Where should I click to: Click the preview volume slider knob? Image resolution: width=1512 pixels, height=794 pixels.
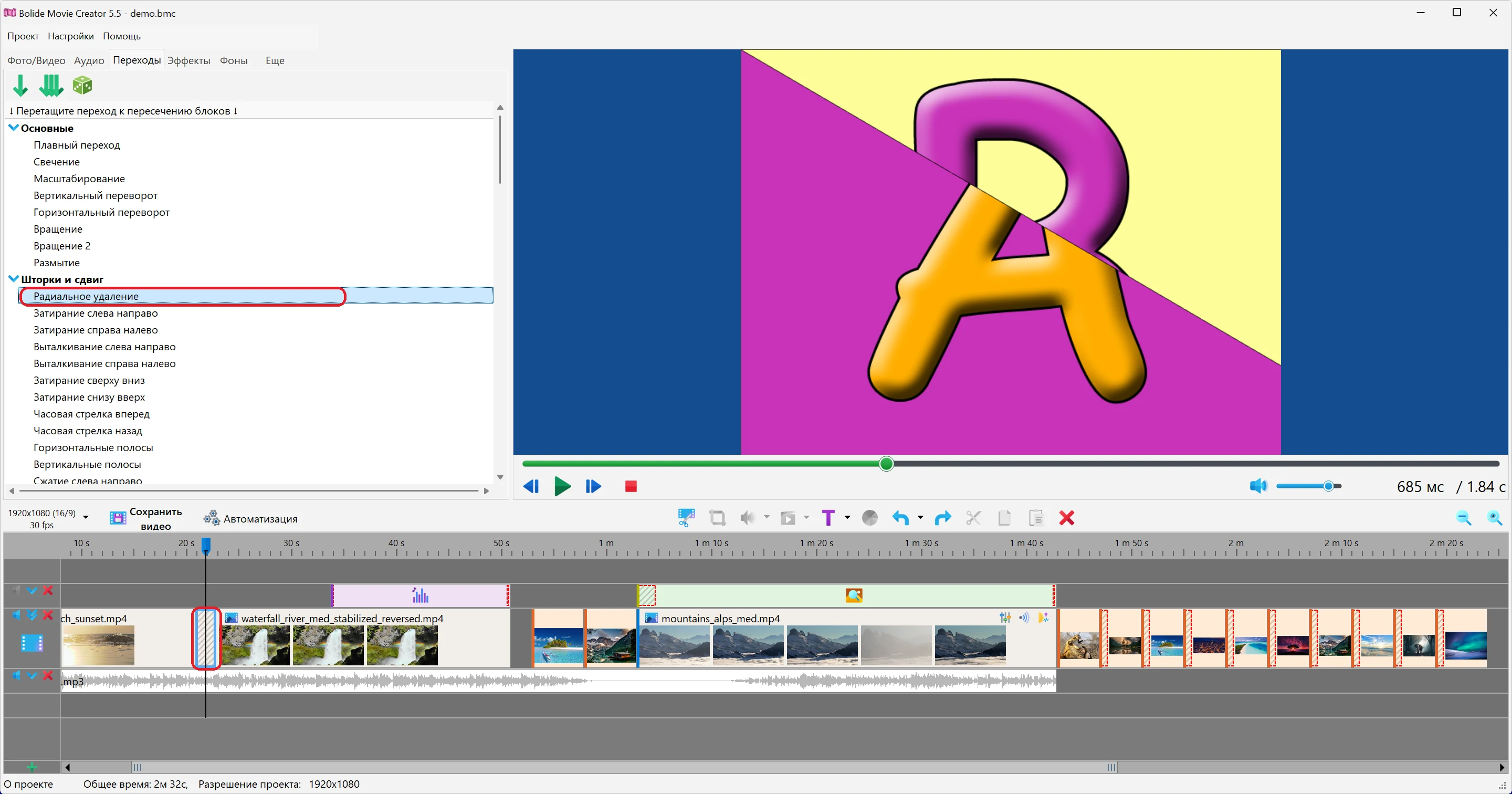(1328, 486)
